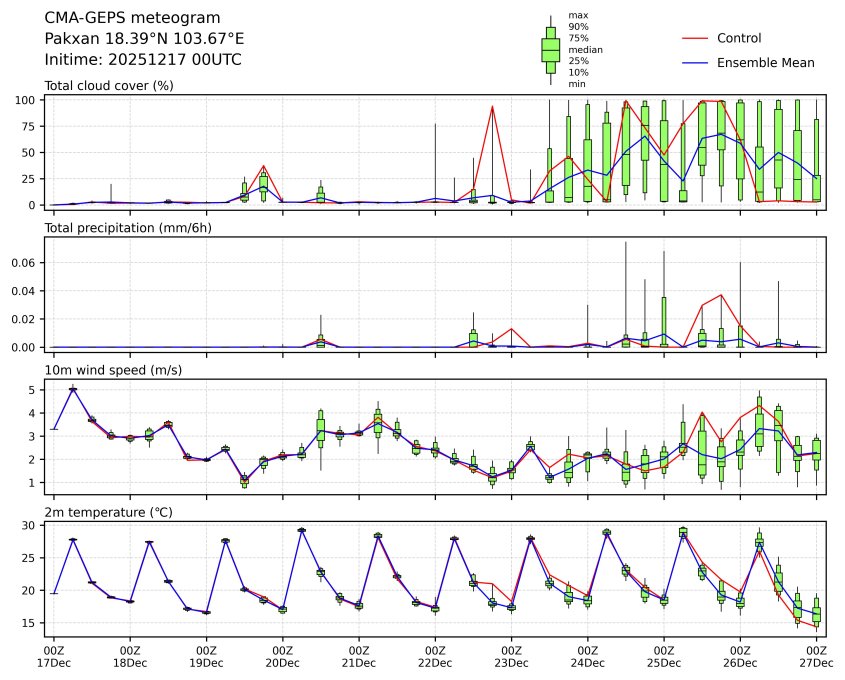Click the red Control legend line

coord(695,38)
